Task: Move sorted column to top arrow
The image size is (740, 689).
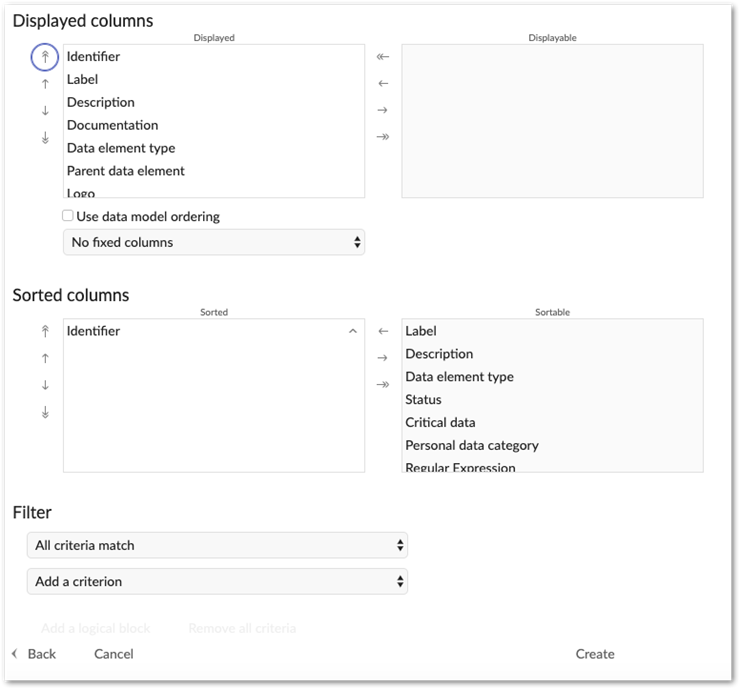Action: pos(45,332)
